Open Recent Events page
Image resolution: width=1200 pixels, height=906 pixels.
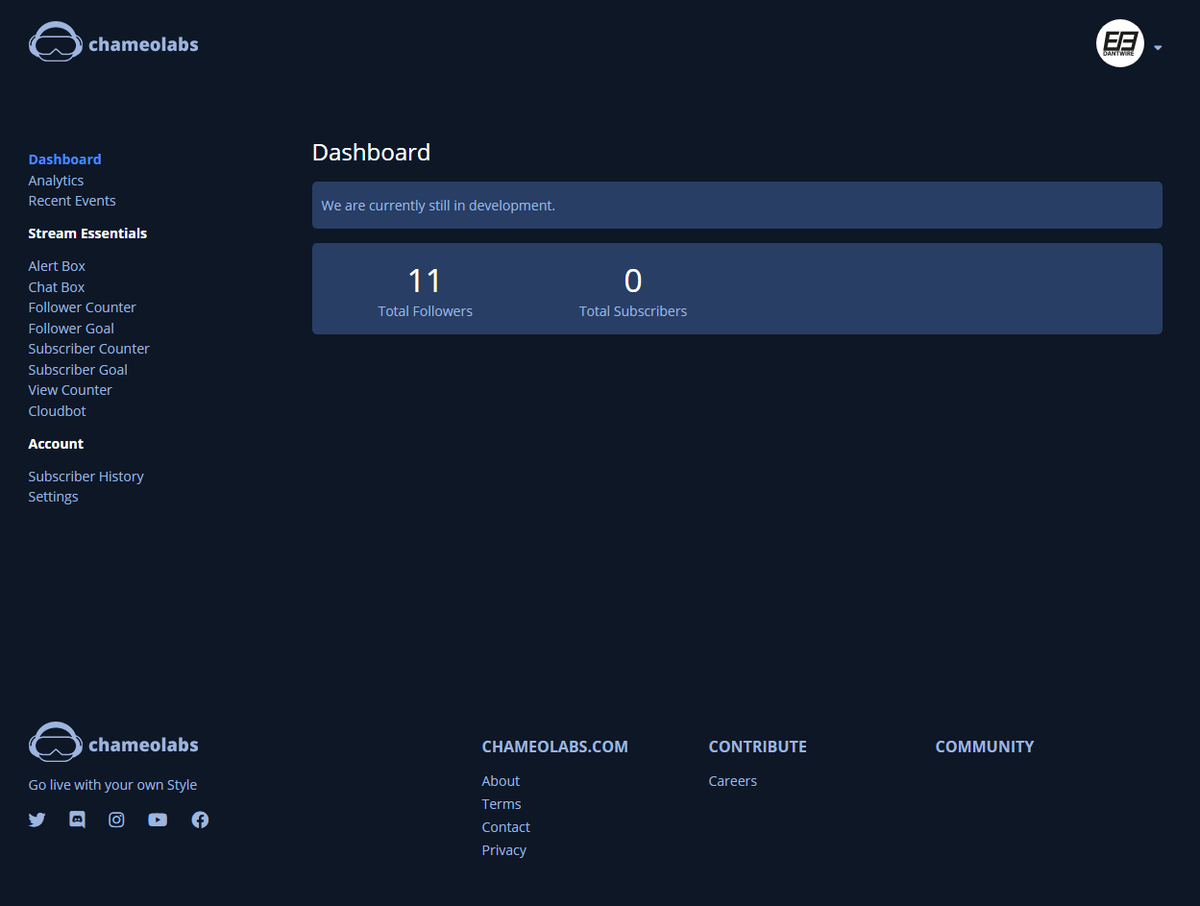[x=72, y=200]
